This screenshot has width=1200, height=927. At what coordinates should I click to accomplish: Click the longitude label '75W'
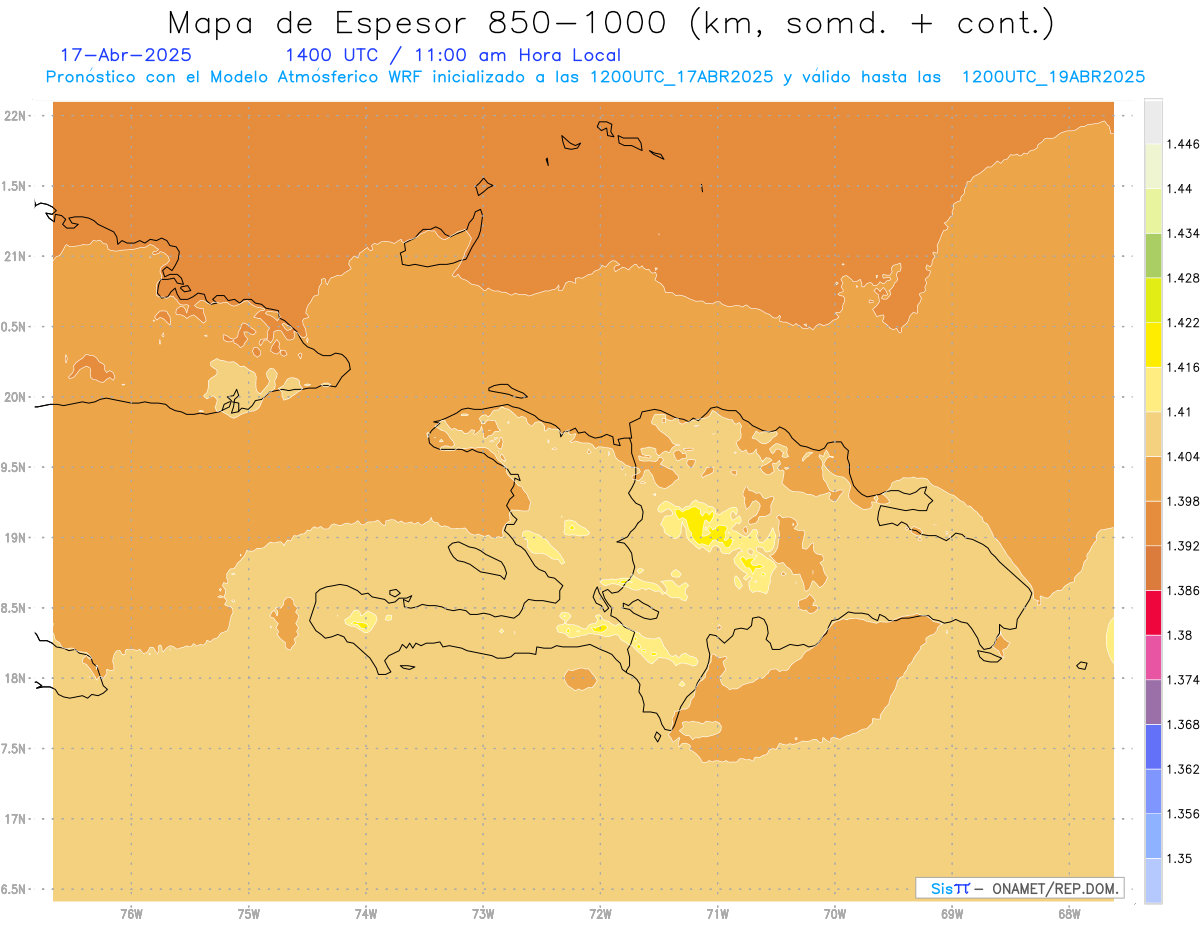[x=249, y=915]
